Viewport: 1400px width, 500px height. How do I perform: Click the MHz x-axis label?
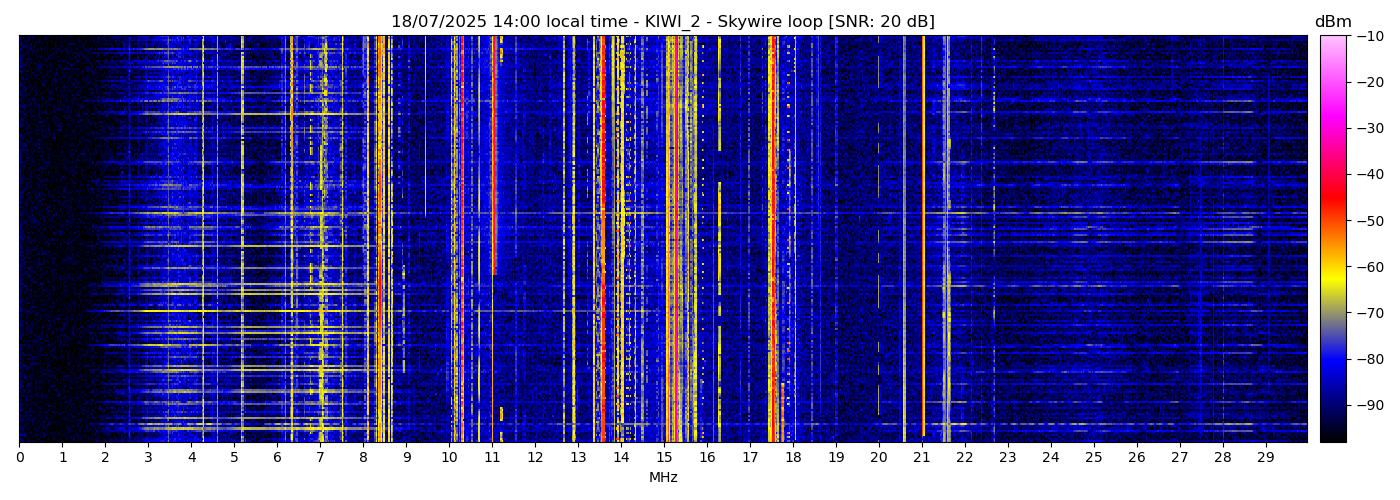click(663, 478)
